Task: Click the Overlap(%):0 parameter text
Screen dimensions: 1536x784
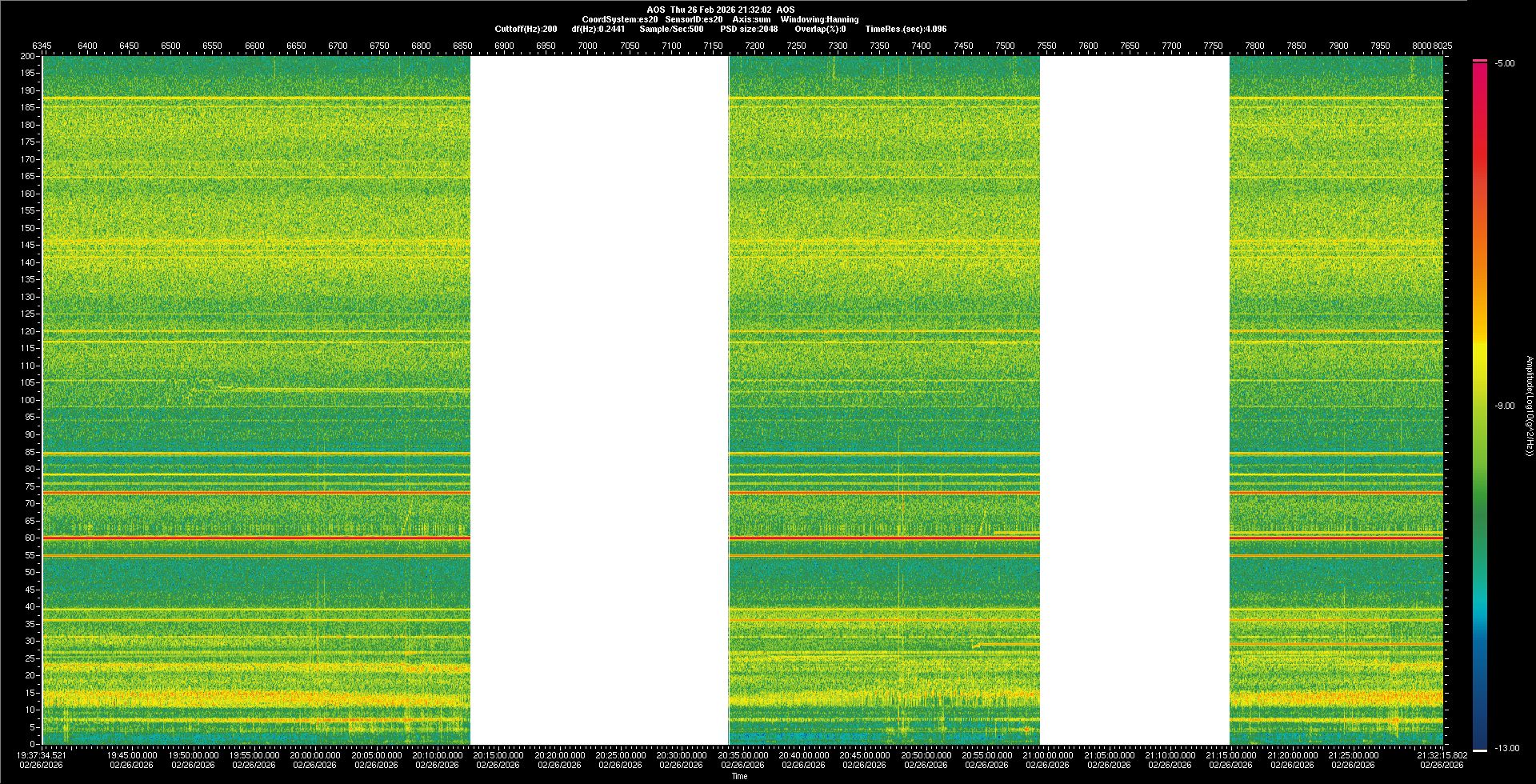Action: (819, 29)
